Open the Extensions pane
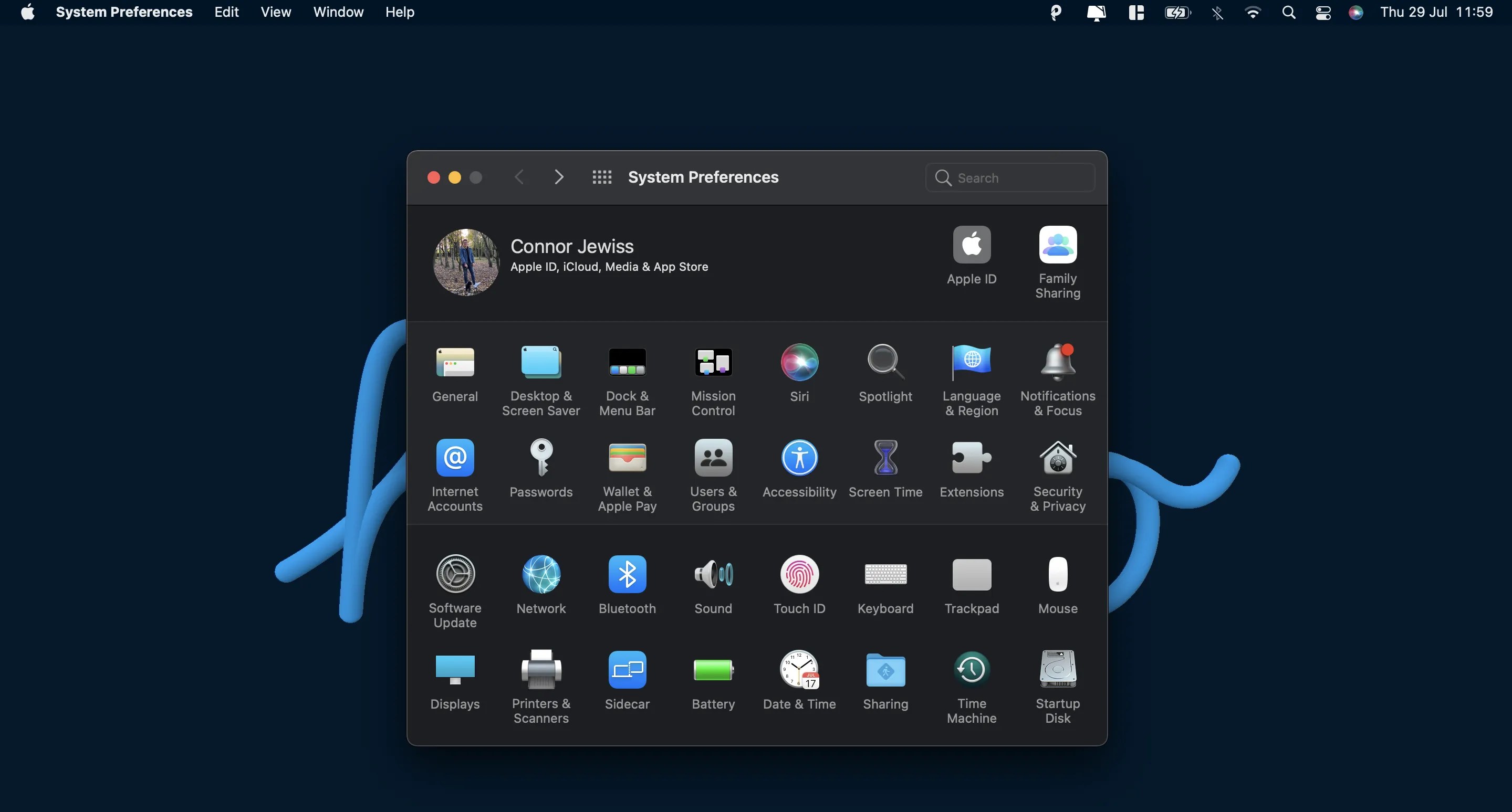Image resolution: width=1512 pixels, height=812 pixels. point(972,469)
